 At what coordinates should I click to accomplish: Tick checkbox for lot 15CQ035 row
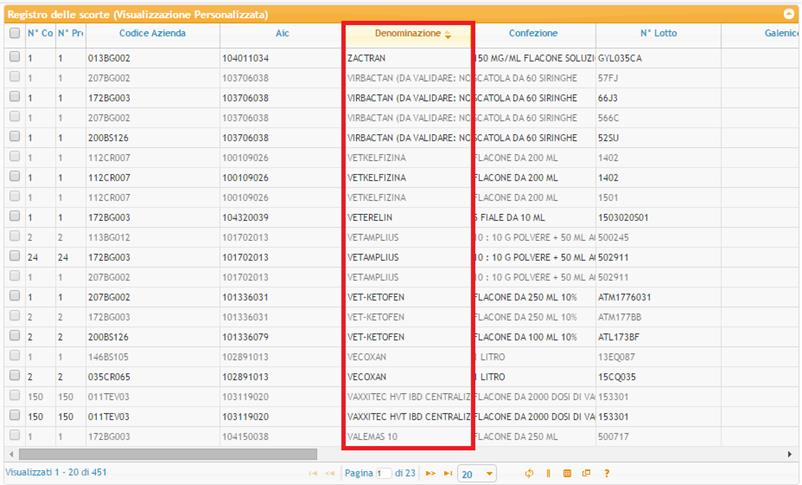click(14, 376)
